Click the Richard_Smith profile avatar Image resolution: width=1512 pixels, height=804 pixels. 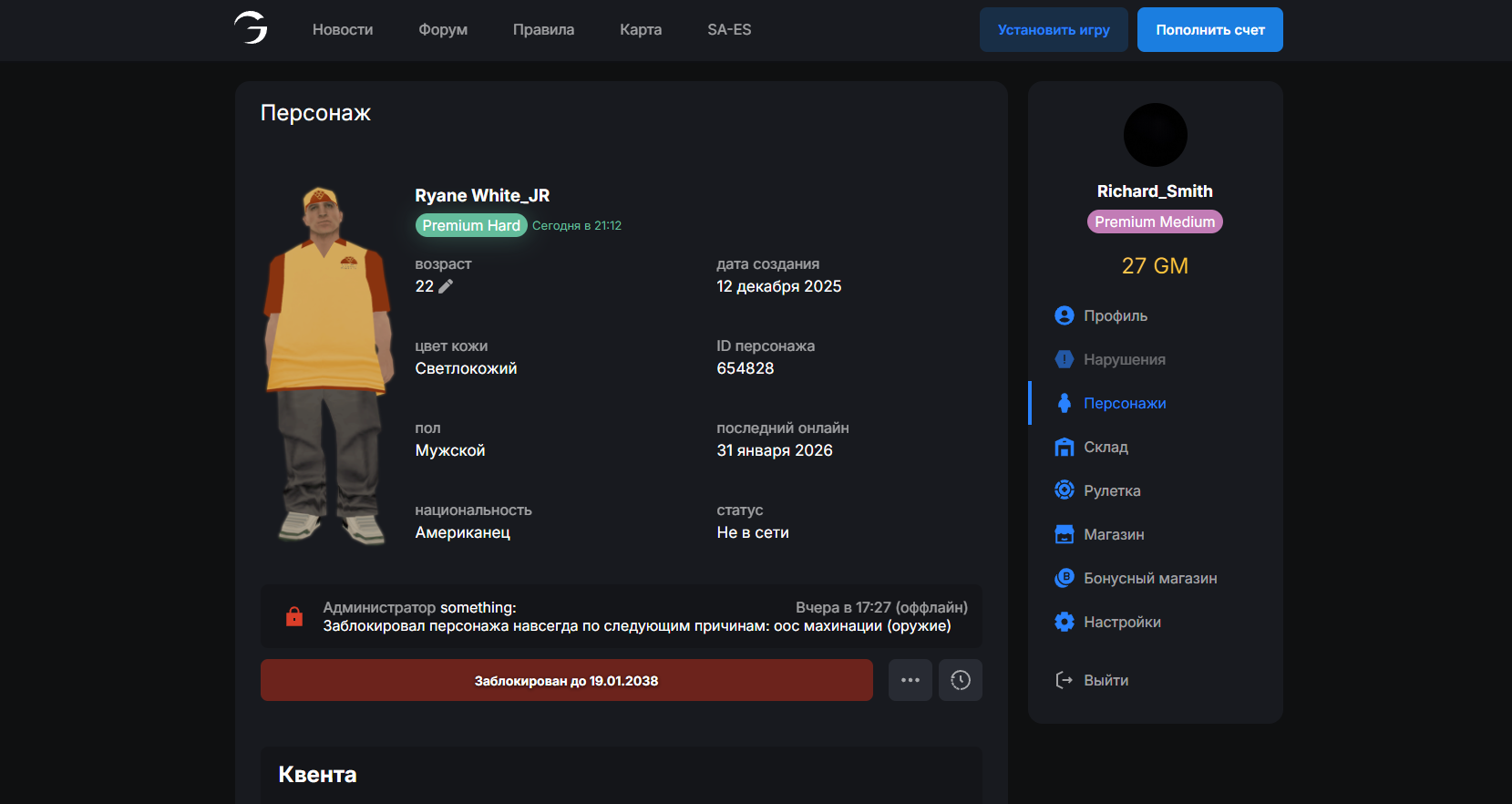[x=1155, y=135]
